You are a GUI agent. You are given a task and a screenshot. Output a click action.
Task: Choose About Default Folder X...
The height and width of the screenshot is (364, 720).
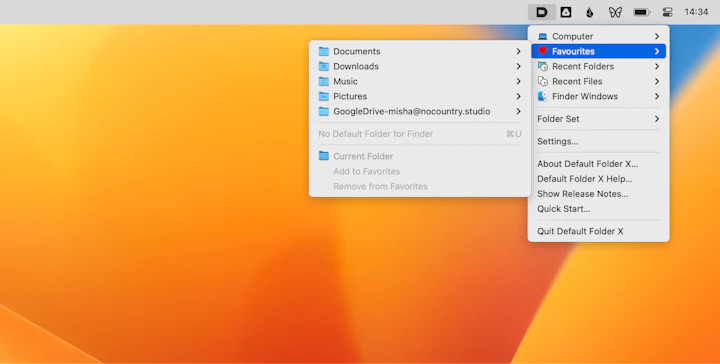(x=598, y=164)
